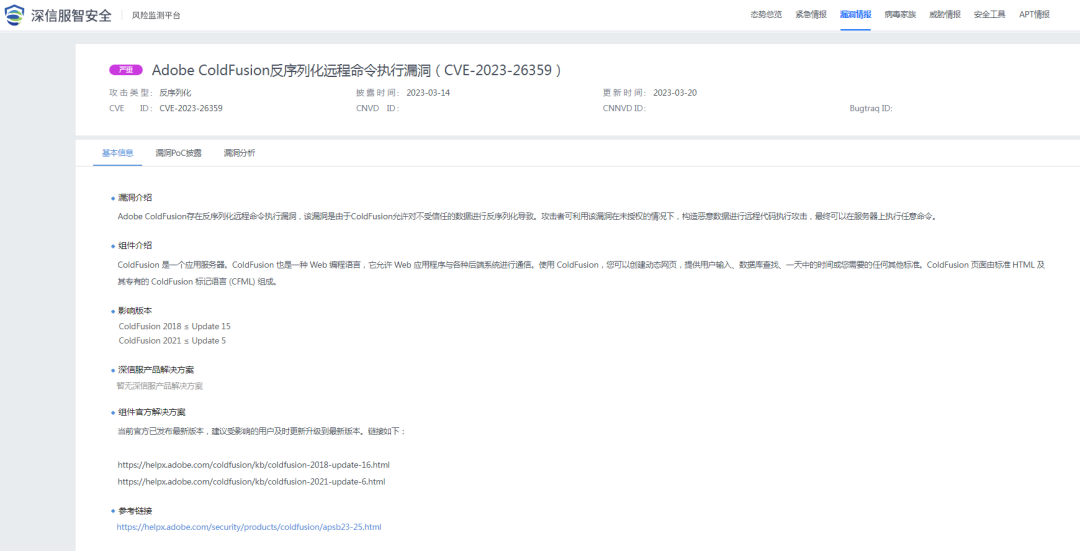Open the 威胁情报 menu
Viewport: 1080px width, 551px height.
(945, 14)
